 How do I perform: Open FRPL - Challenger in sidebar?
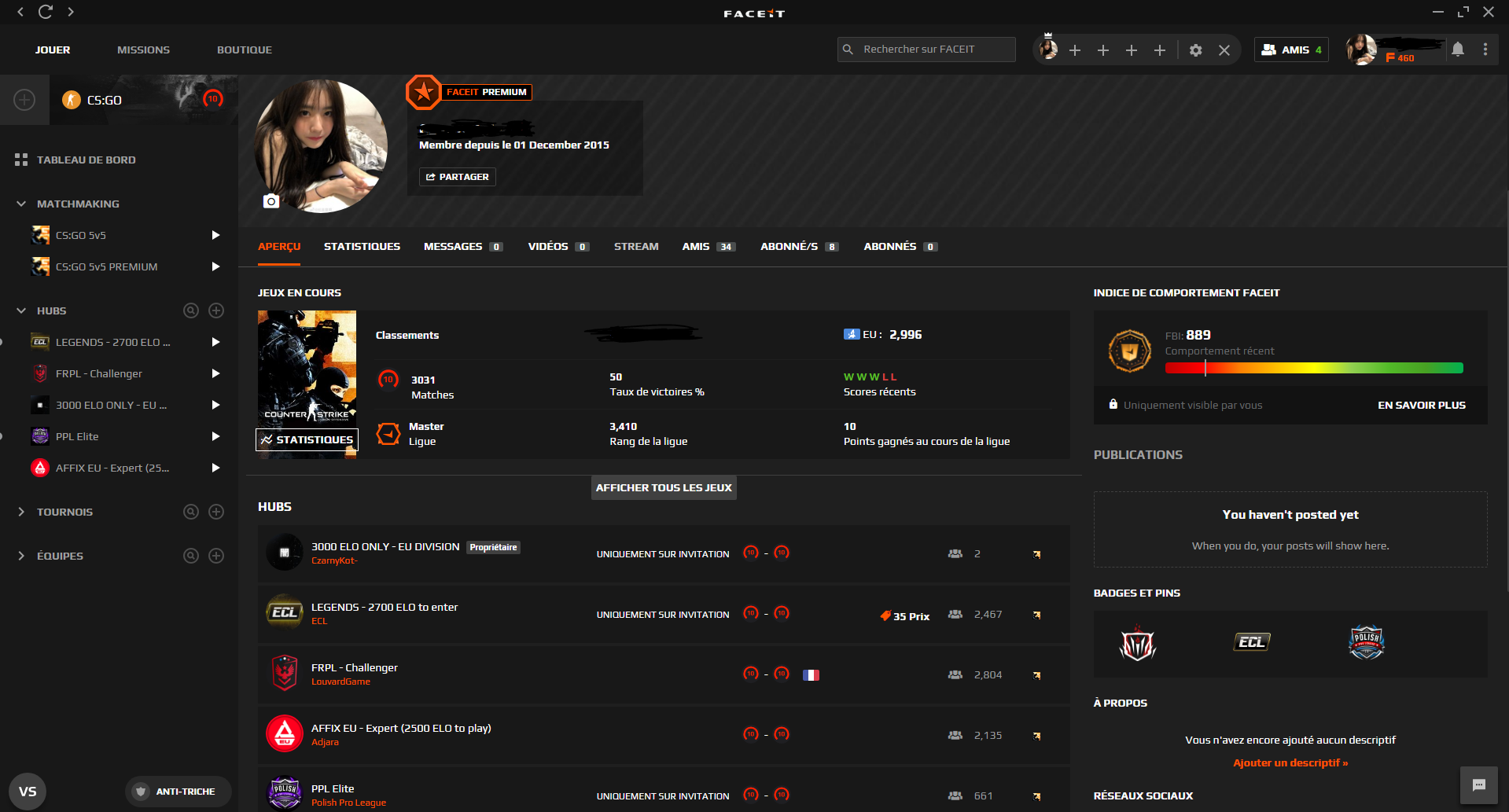99,373
